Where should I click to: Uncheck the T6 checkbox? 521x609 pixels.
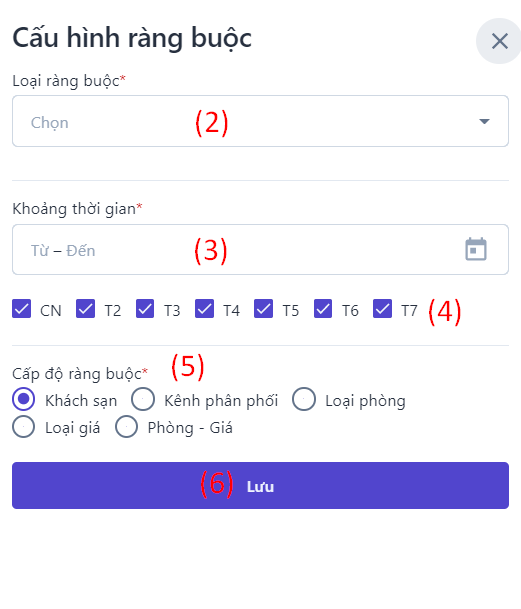[x=323, y=309]
